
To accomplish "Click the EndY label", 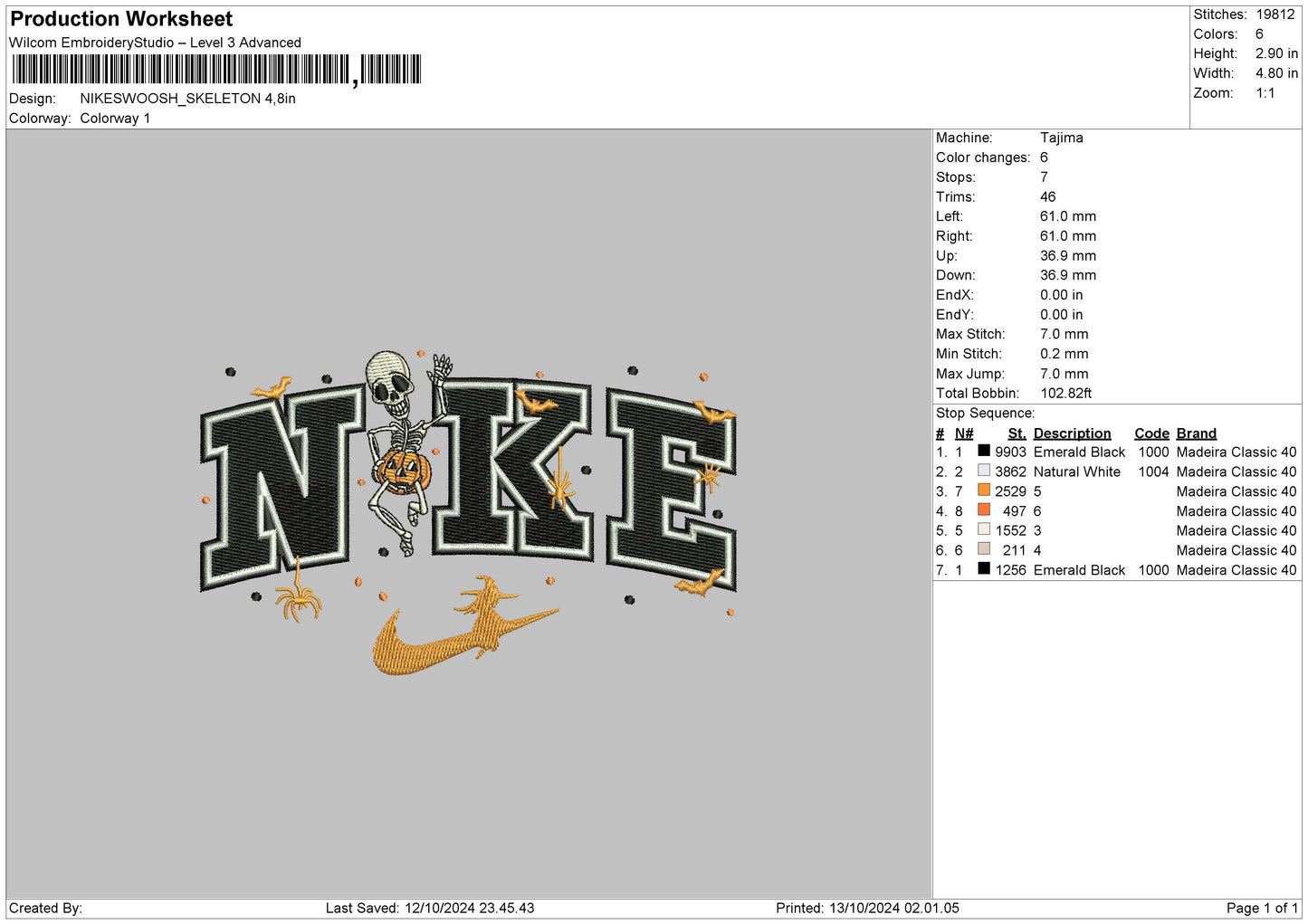I will click(955, 315).
